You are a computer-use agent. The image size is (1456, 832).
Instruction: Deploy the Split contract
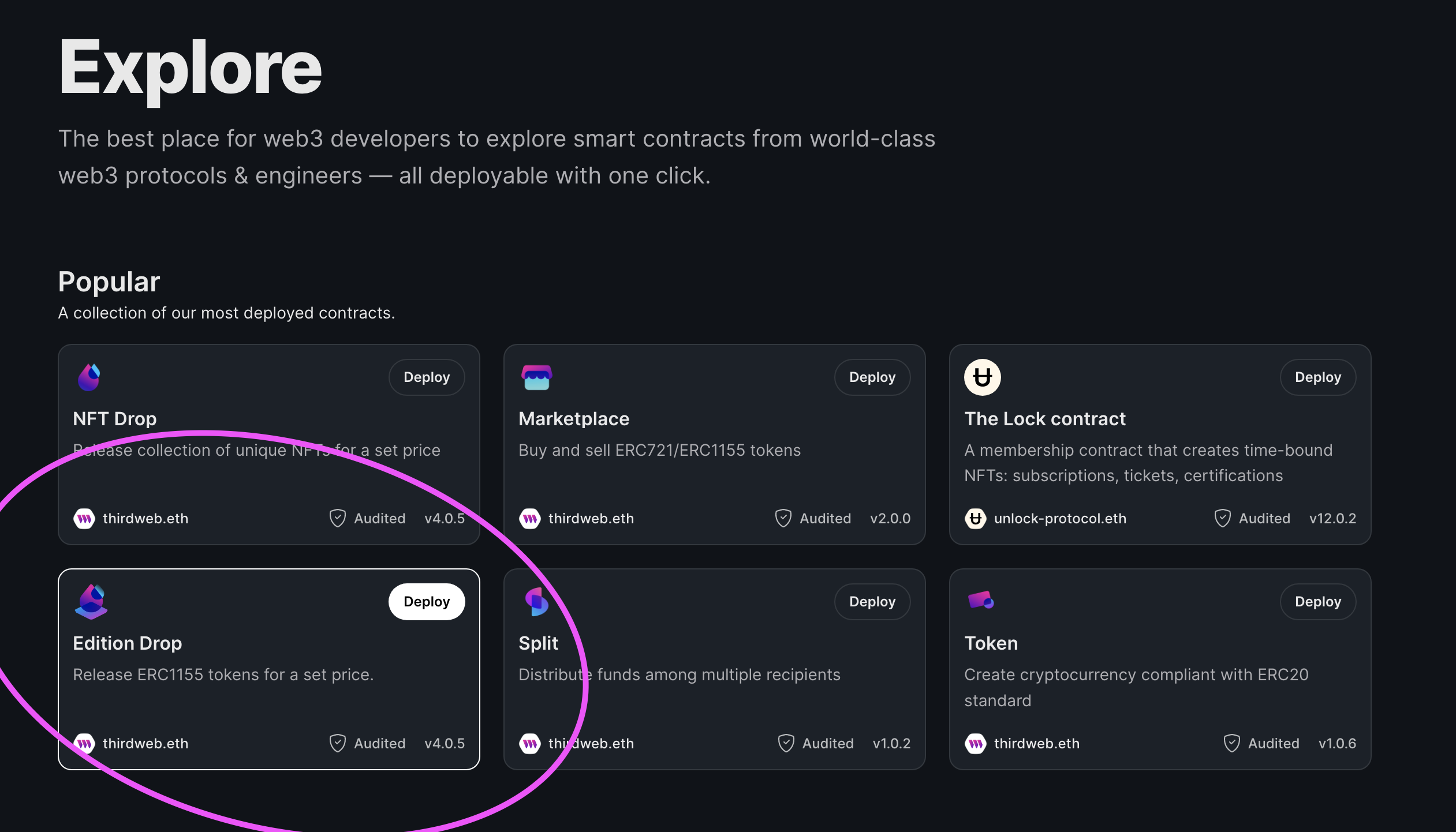point(872,602)
